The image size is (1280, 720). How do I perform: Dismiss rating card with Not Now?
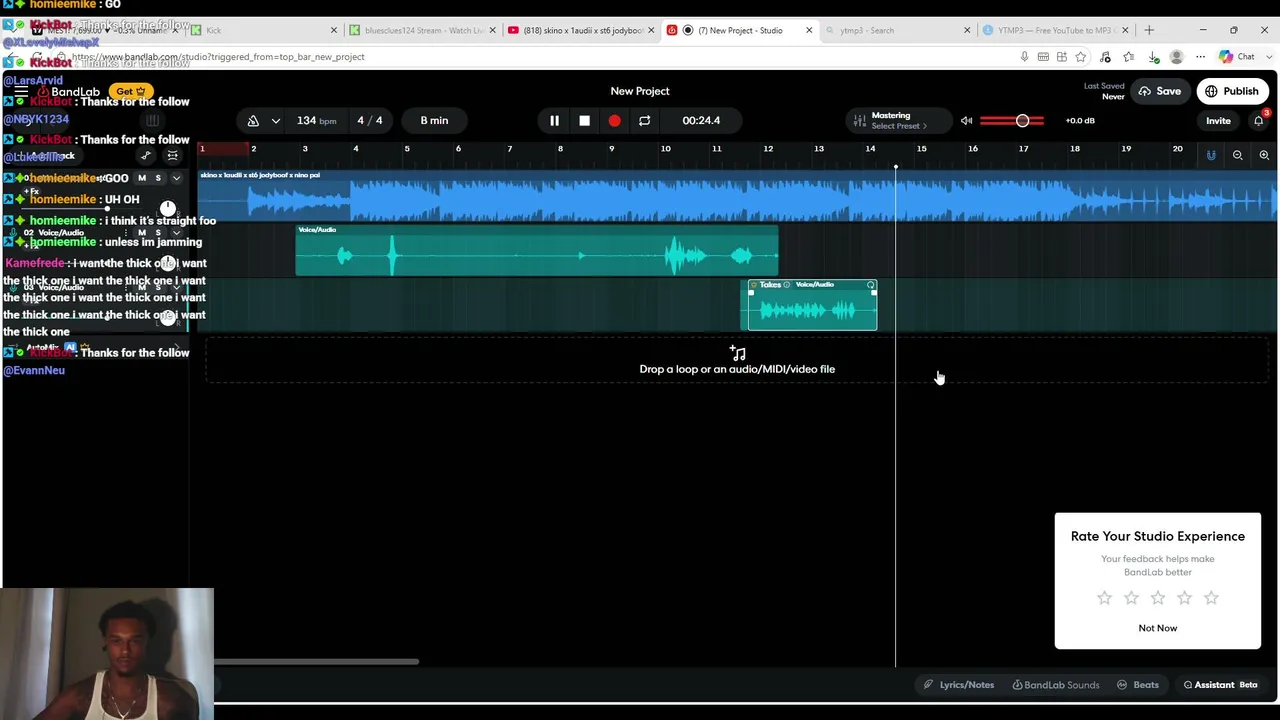tap(1158, 628)
